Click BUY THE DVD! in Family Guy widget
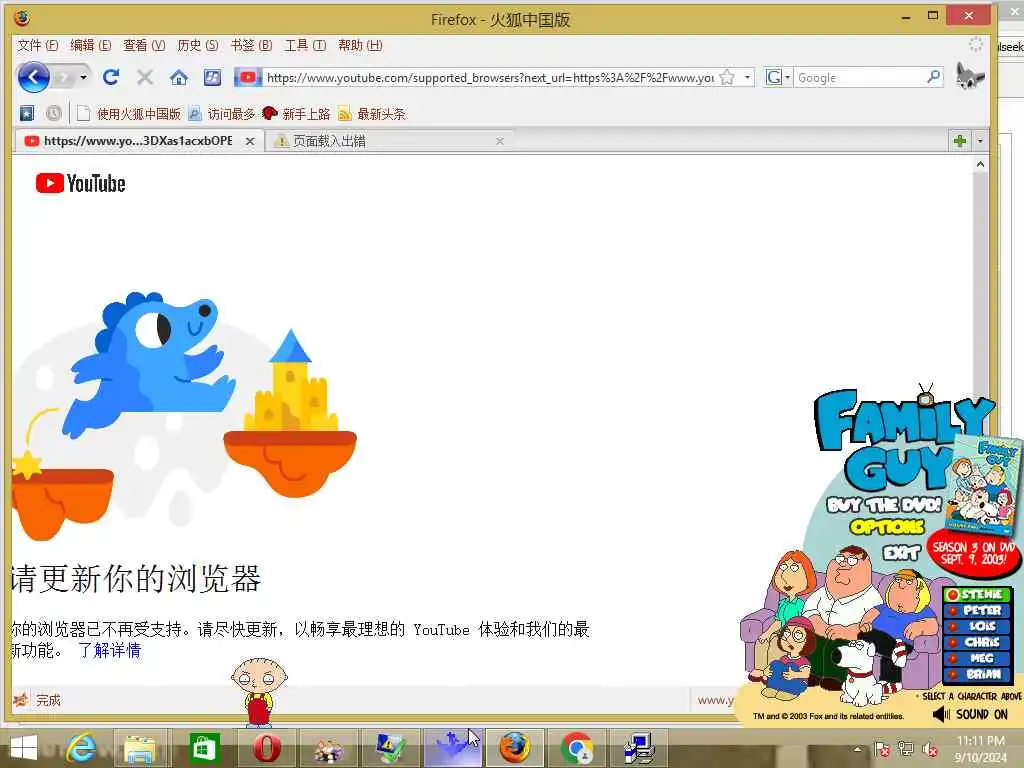Viewport: 1024px width, 768px height. coord(884,505)
